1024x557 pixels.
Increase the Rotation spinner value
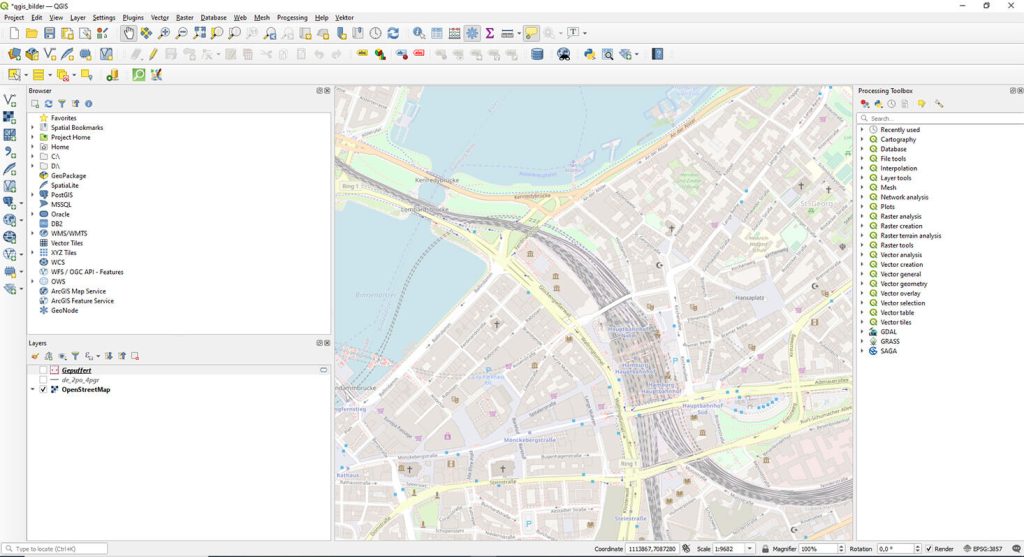tap(918, 546)
